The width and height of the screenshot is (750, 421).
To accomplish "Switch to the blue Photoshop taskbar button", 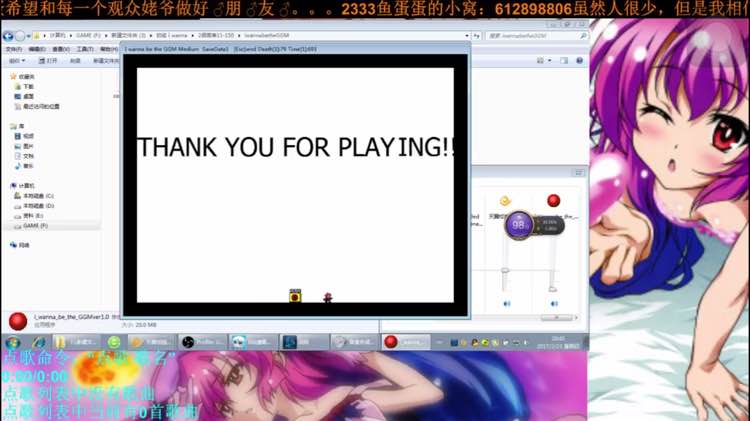I will click(x=303, y=342).
